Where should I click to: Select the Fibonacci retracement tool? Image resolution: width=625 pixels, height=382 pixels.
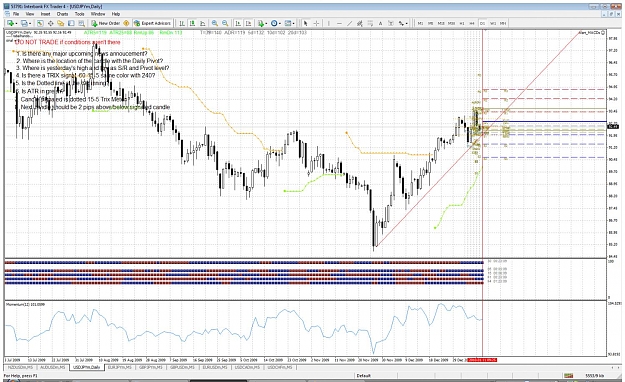370,23
